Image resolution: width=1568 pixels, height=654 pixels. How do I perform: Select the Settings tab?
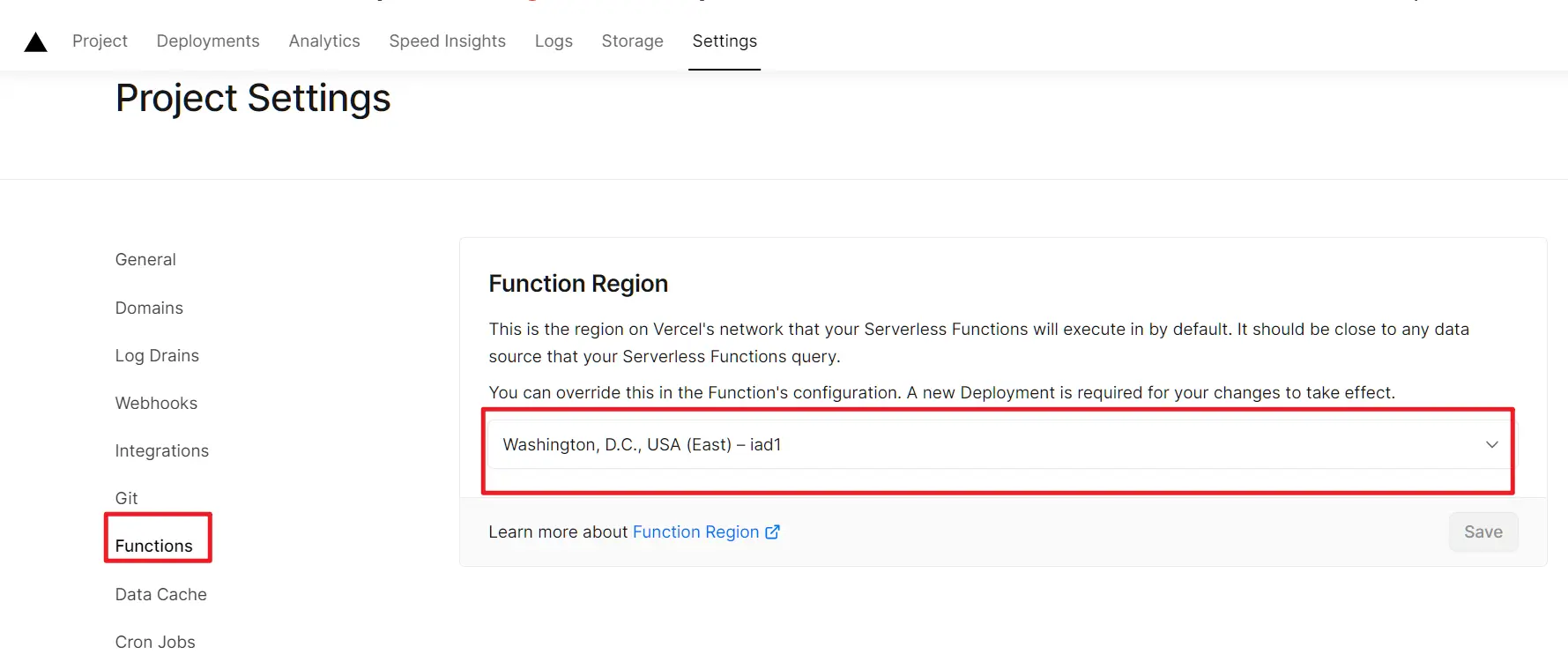click(x=725, y=41)
